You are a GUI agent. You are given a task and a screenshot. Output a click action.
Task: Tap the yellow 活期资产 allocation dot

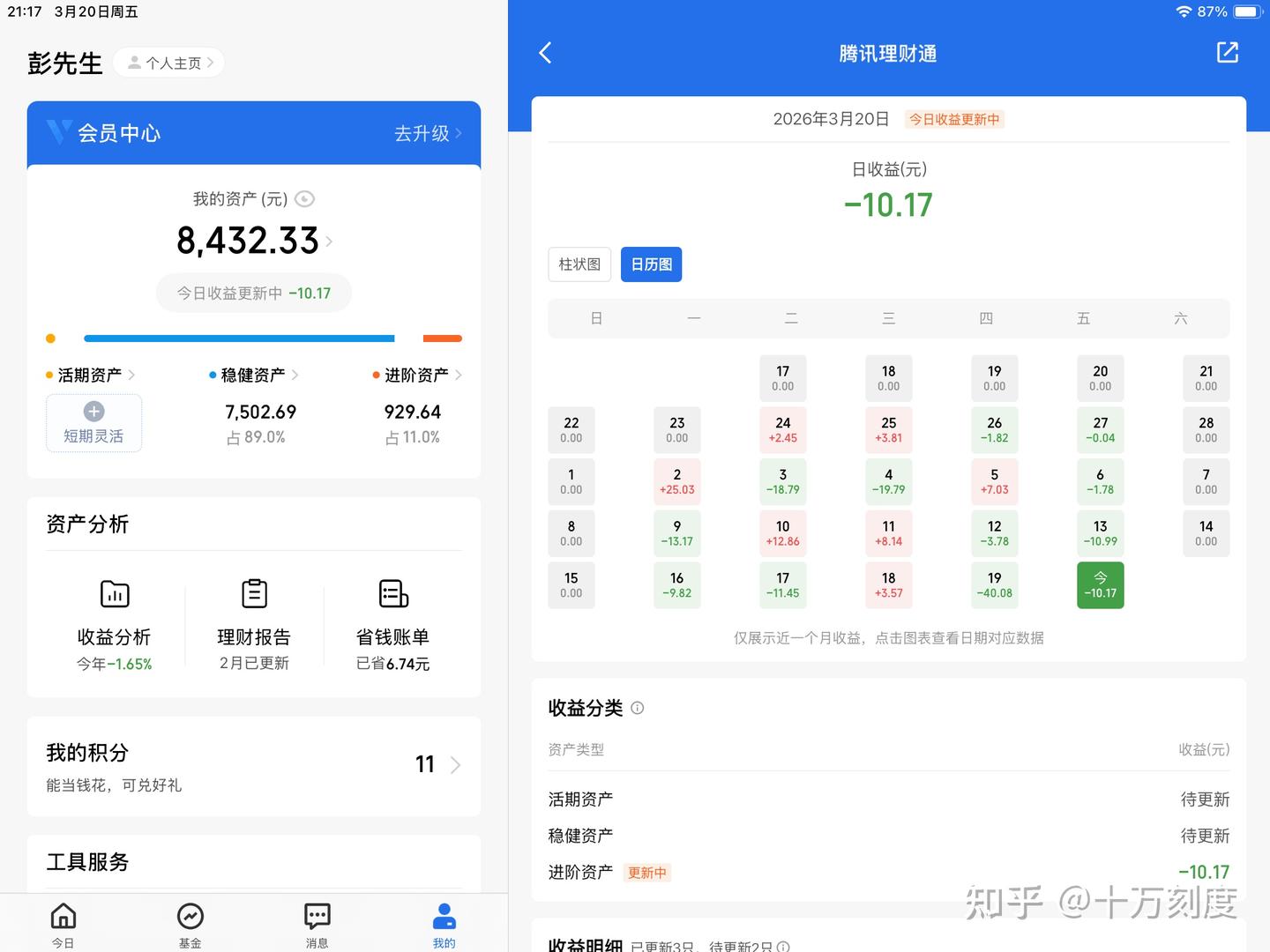tap(50, 338)
